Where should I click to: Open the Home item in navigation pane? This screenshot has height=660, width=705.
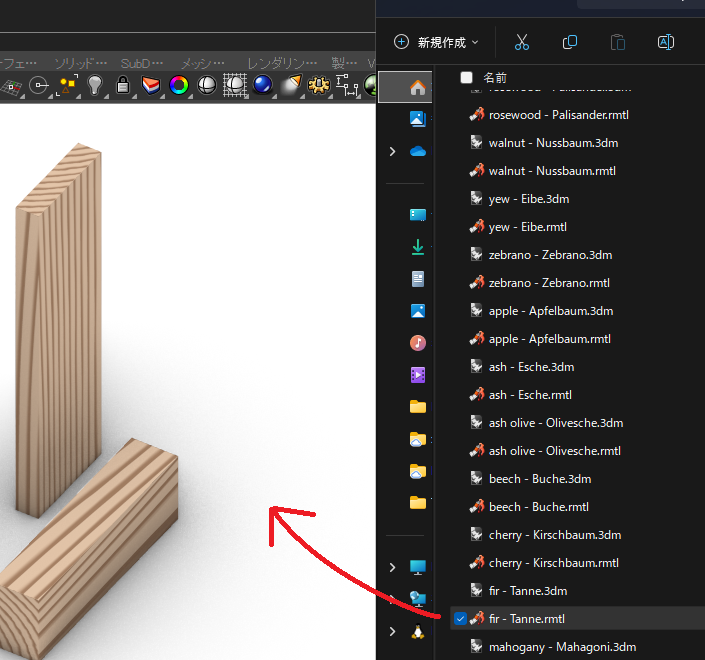418,87
